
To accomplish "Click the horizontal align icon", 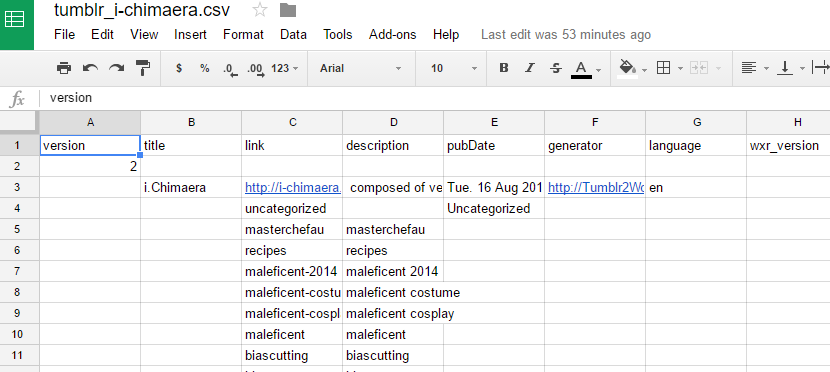I will [748, 68].
